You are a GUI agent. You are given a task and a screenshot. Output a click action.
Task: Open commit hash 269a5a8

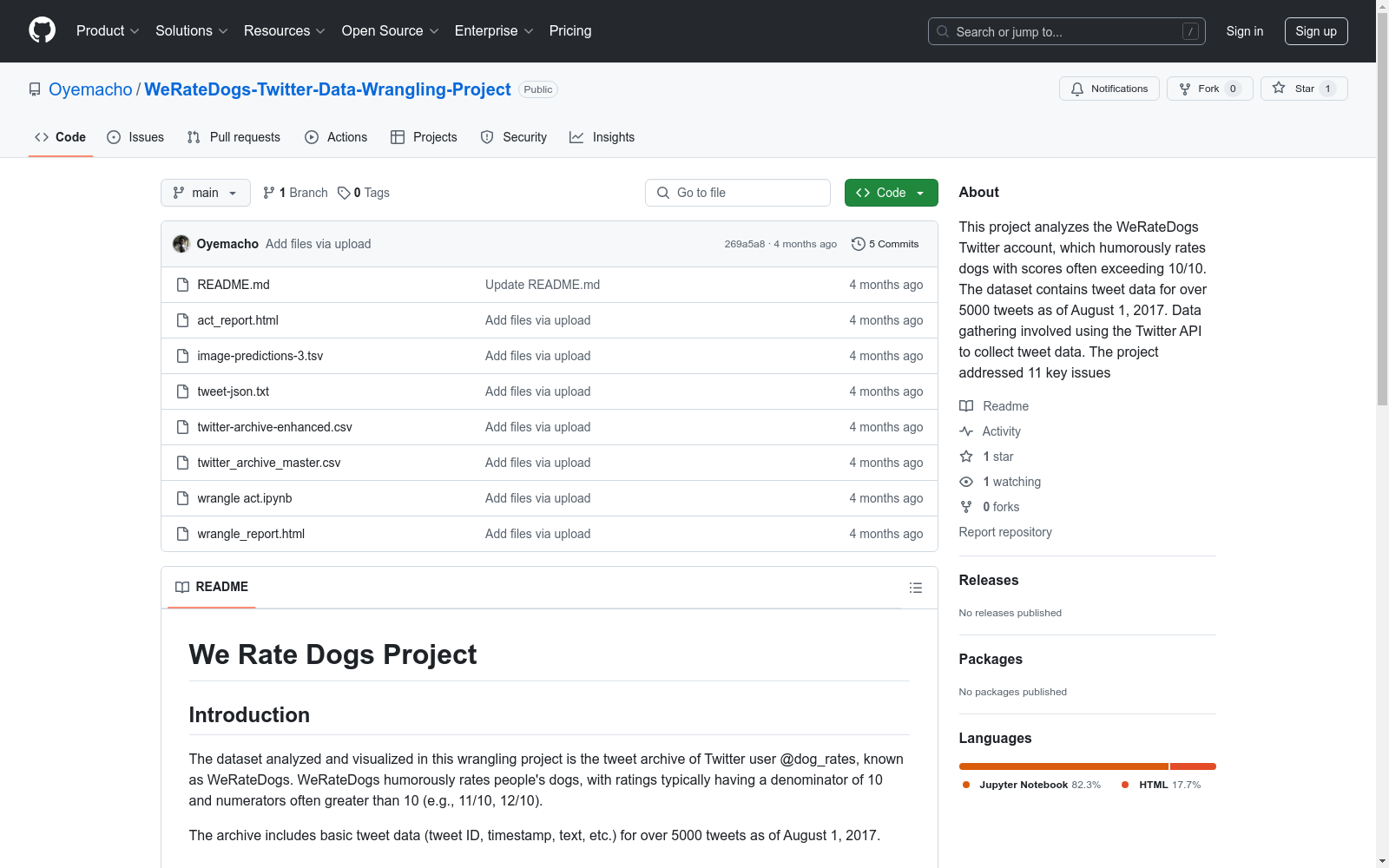click(745, 244)
